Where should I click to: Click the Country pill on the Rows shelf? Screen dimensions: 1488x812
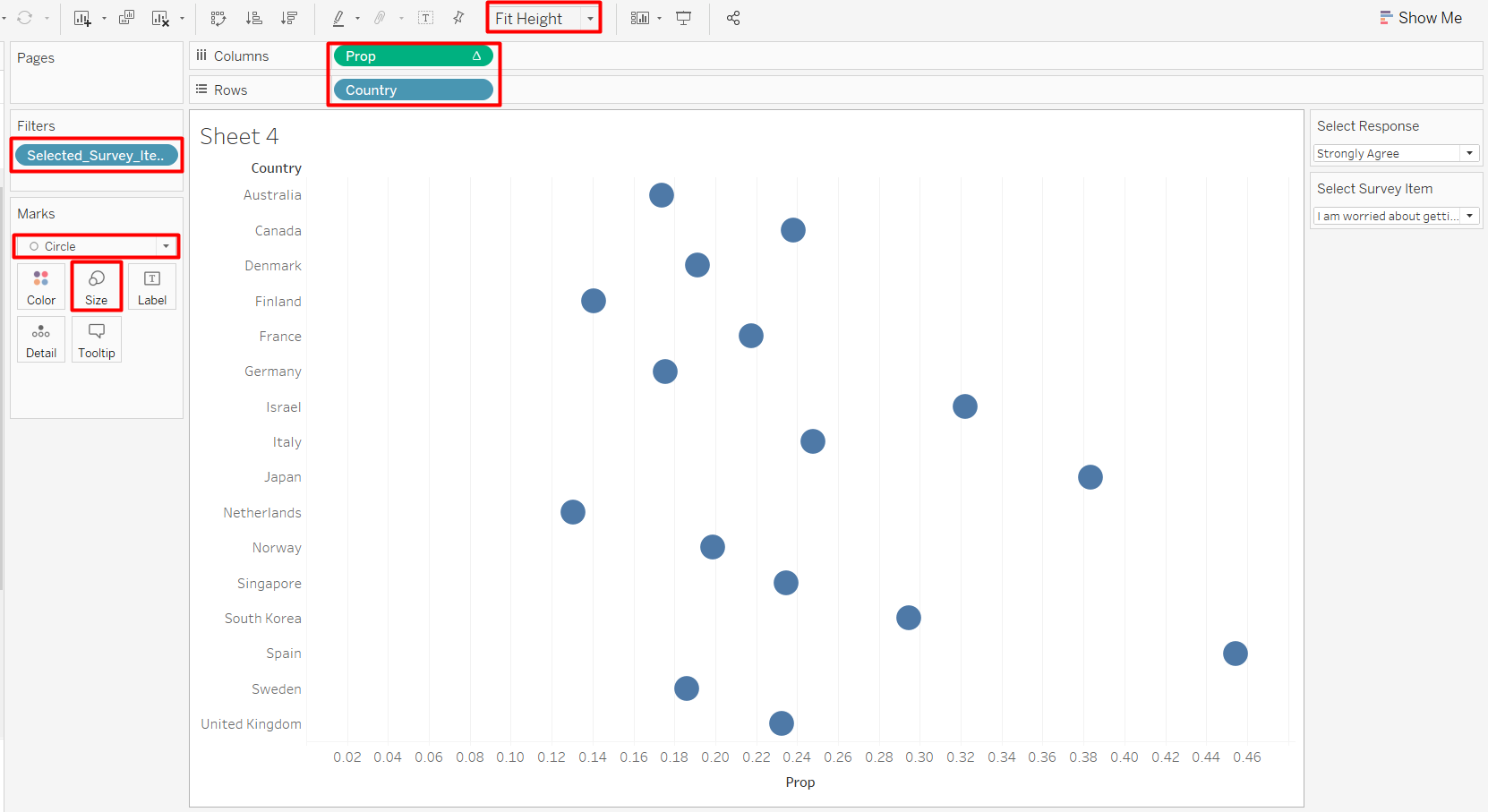(413, 90)
